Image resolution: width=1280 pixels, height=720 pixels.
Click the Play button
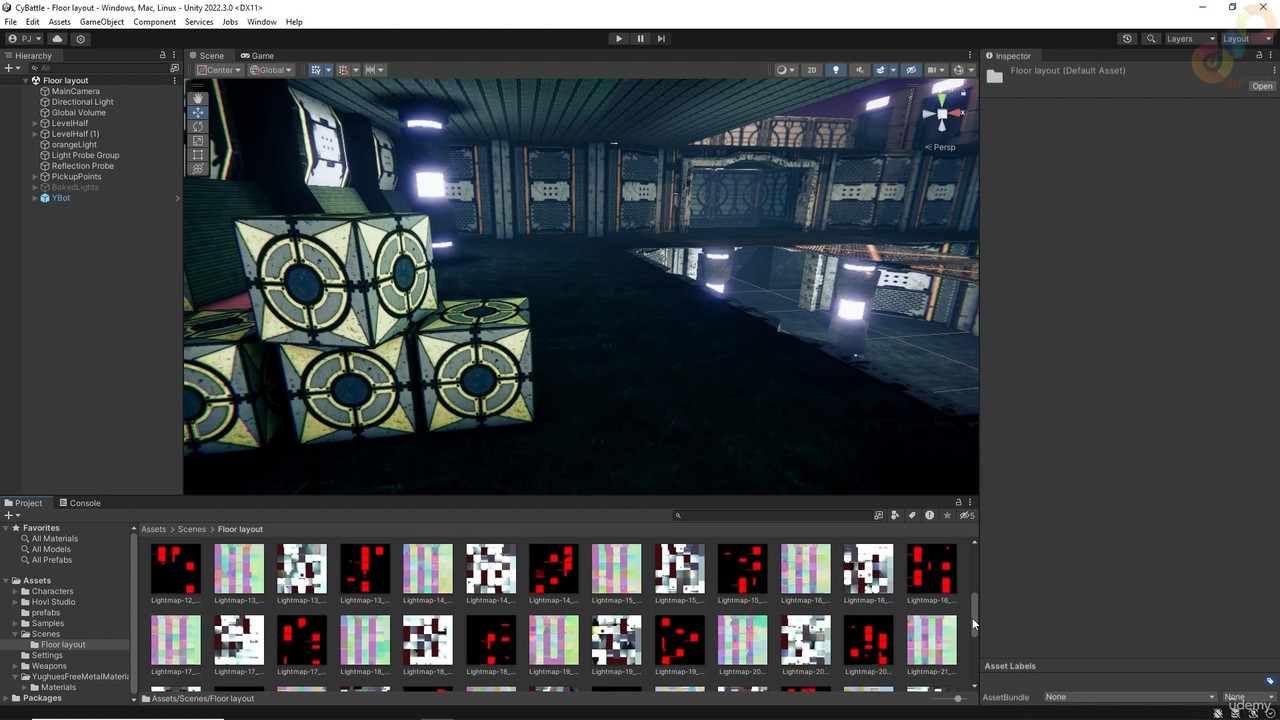pyautogui.click(x=618, y=39)
